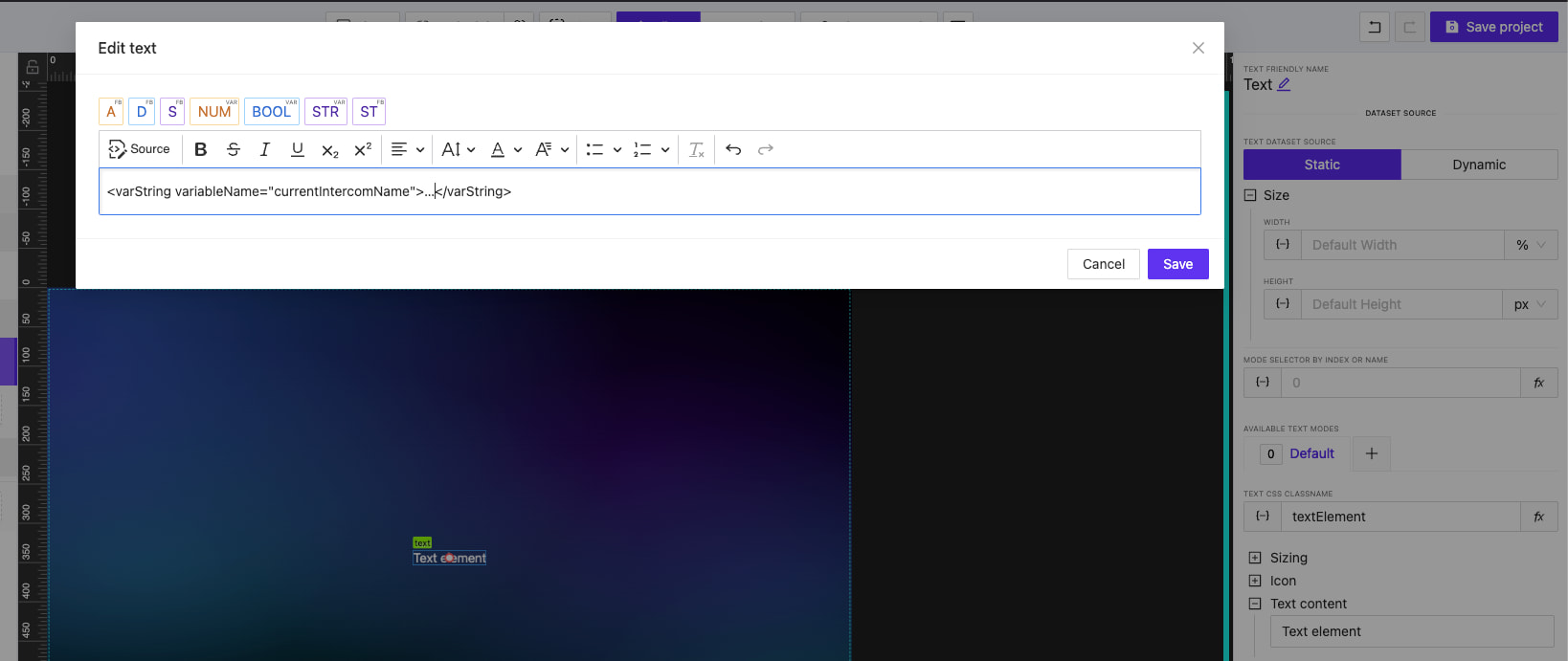Apply superscript formatting
This screenshot has height=661, width=1568.
363,149
